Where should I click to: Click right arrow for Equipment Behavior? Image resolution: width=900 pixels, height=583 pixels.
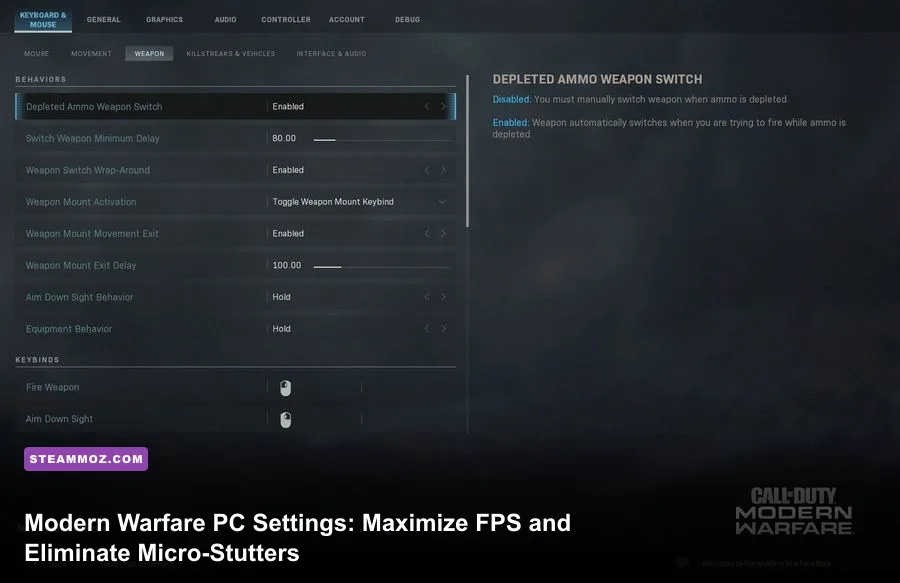point(443,329)
